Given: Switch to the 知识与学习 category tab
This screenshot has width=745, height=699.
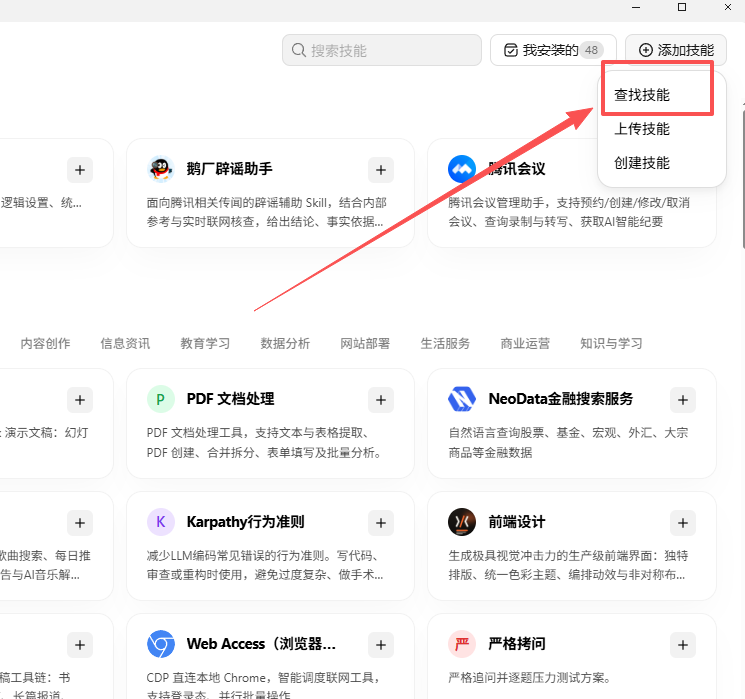Looking at the screenshot, I should coord(611,344).
